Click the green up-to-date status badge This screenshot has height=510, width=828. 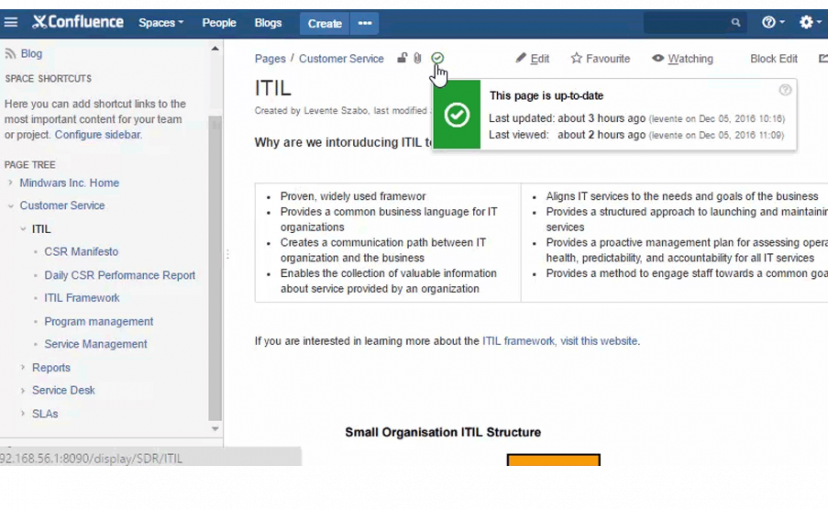(x=457, y=115)
